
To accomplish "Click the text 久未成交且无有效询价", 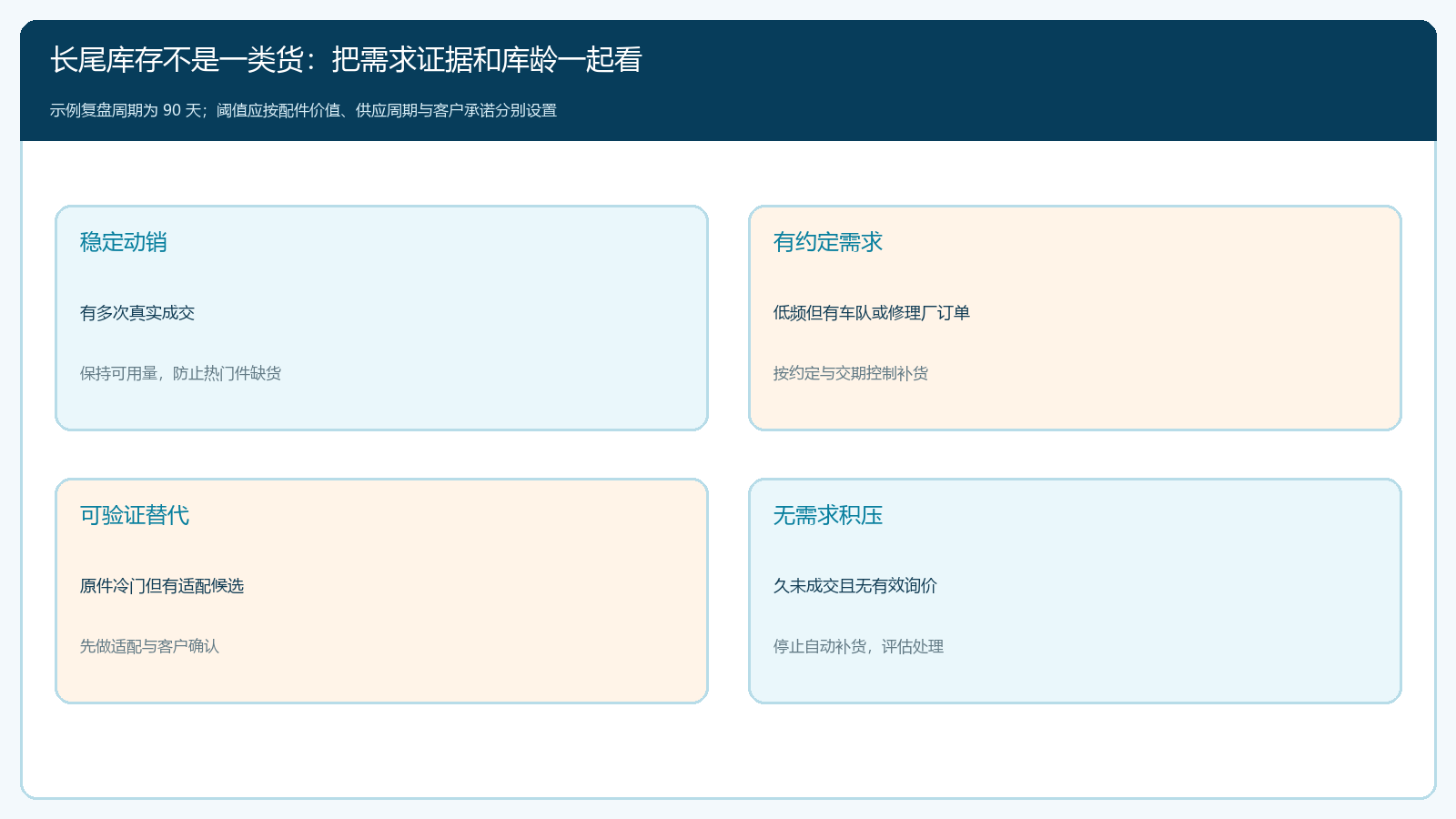I will (x=855, y=586).
